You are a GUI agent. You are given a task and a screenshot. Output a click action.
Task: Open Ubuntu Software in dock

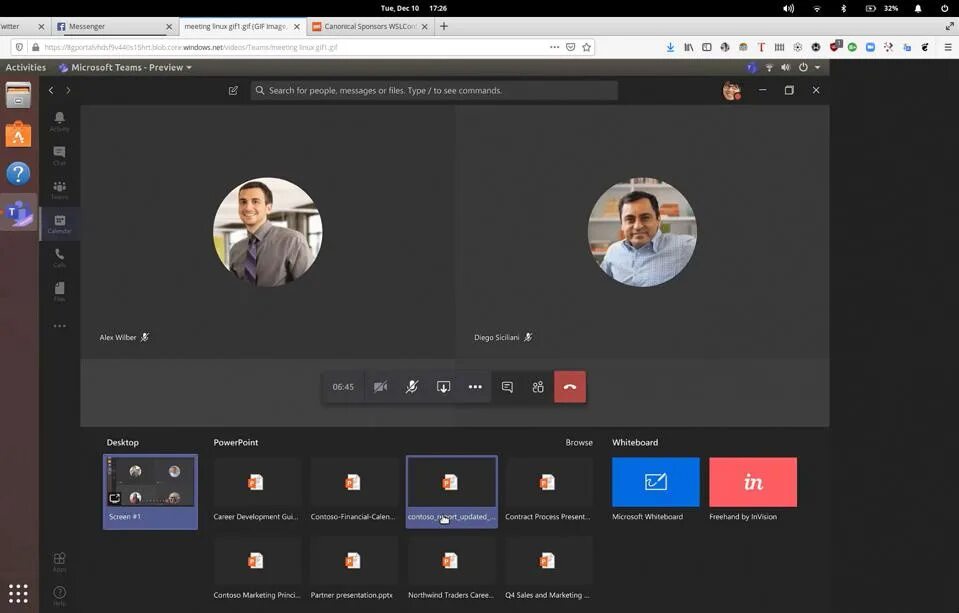coord(18,134)
